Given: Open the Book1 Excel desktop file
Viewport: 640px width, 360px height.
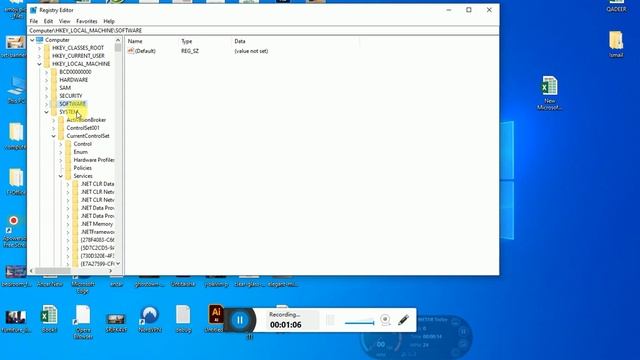Looking at the screenshot, I should 49,319.
